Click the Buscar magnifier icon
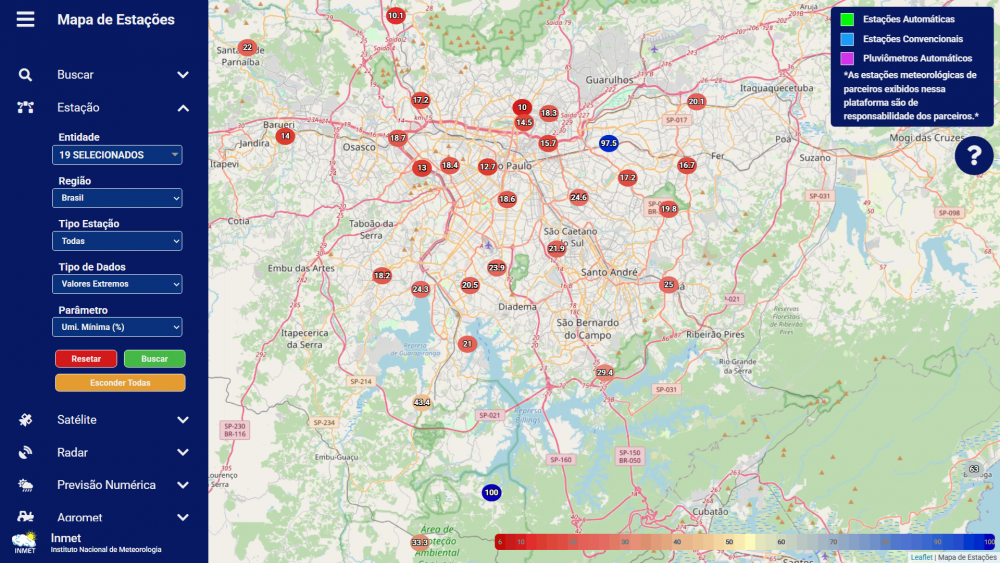 (x=25, y=75)
